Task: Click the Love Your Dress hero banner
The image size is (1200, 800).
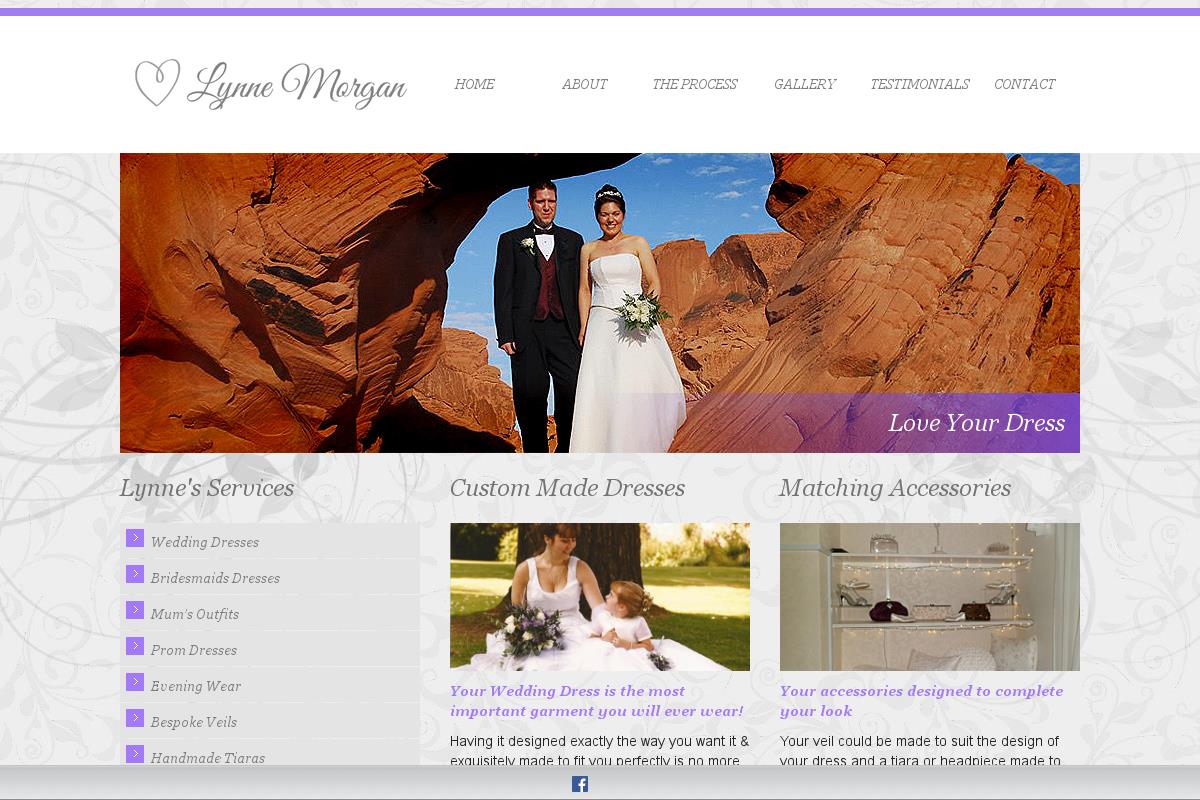Action: 600,302
